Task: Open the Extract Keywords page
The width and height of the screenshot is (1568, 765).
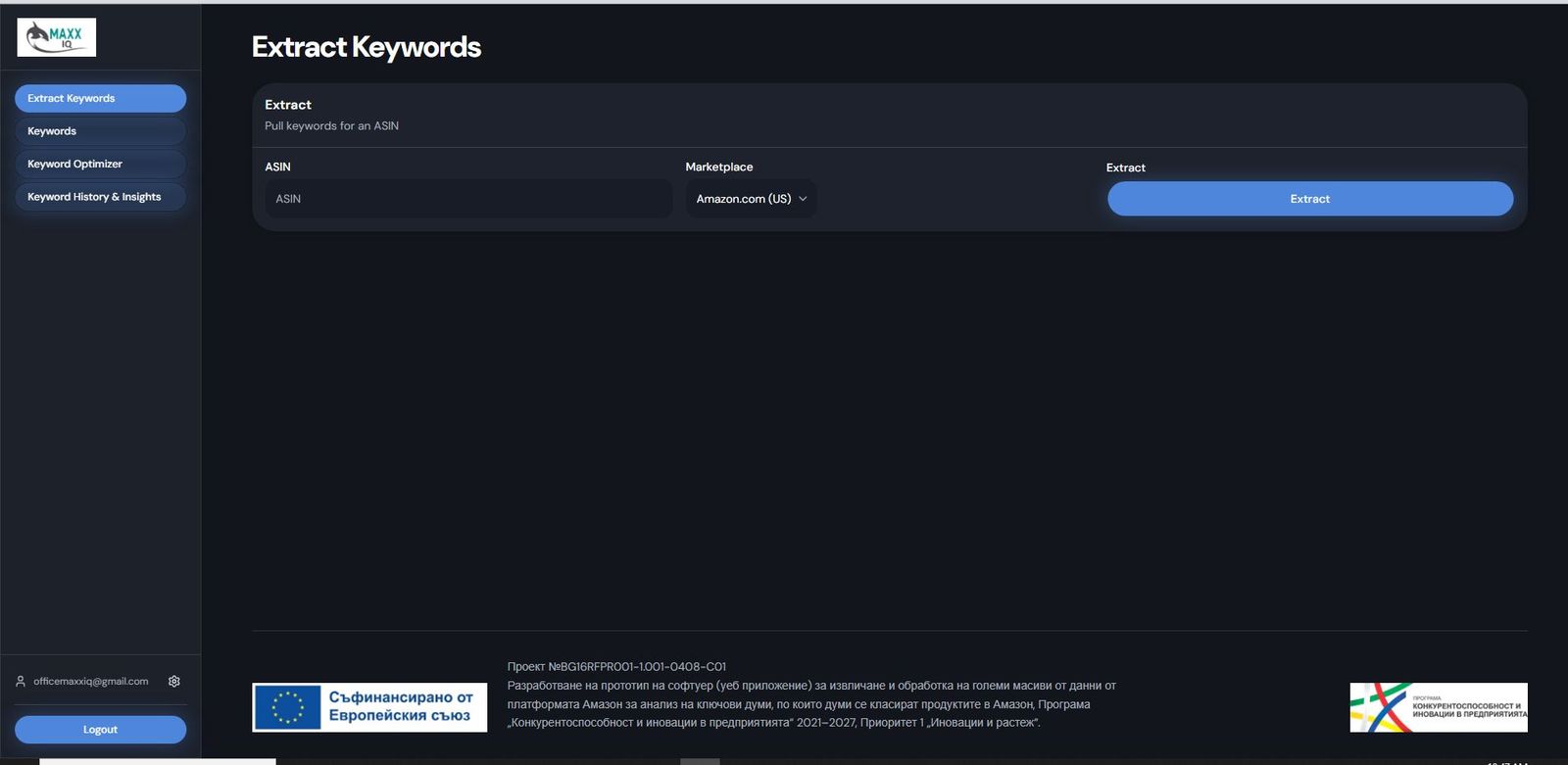Action: (x=100, y=98)
